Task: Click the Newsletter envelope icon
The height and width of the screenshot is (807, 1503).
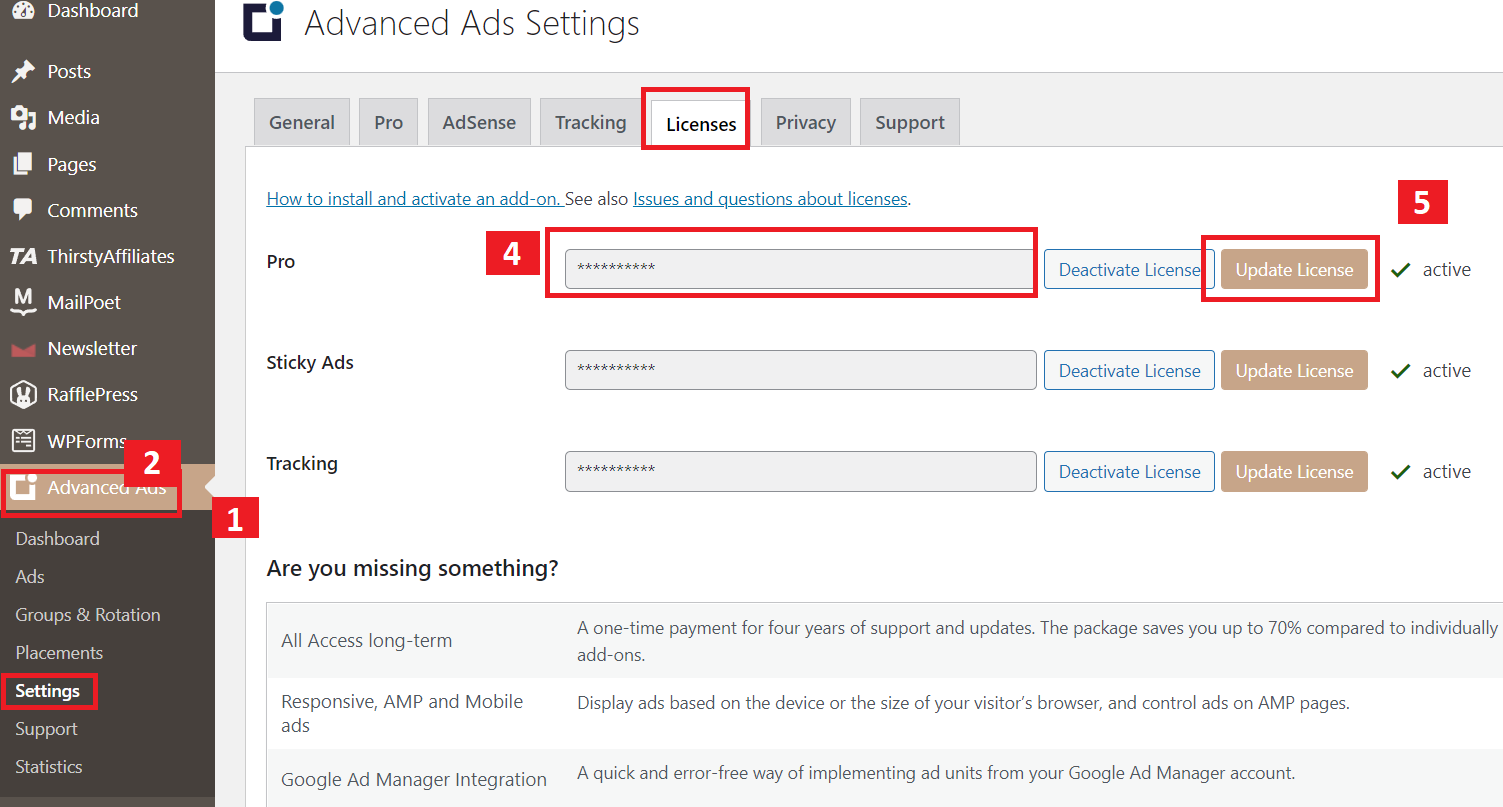Action: tap(22, 347)
